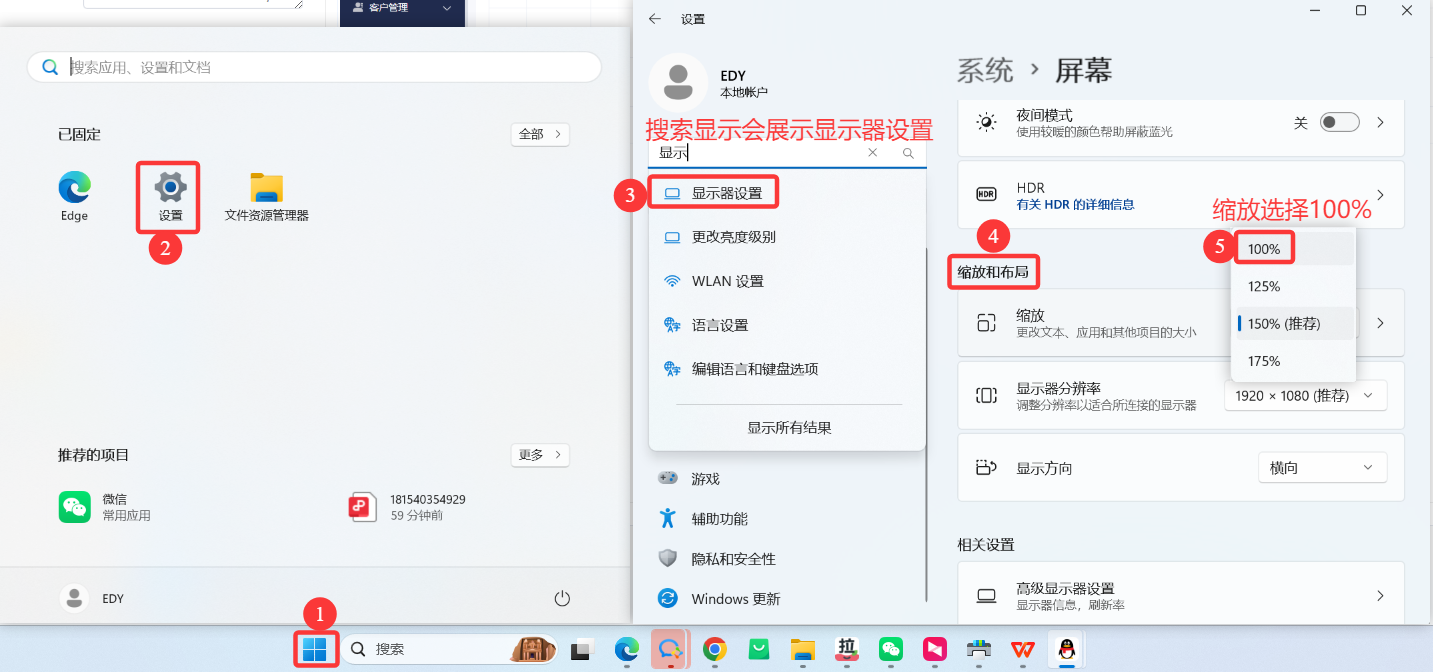
Task: Open 高级显示器设置
Action: [1181, 596]
